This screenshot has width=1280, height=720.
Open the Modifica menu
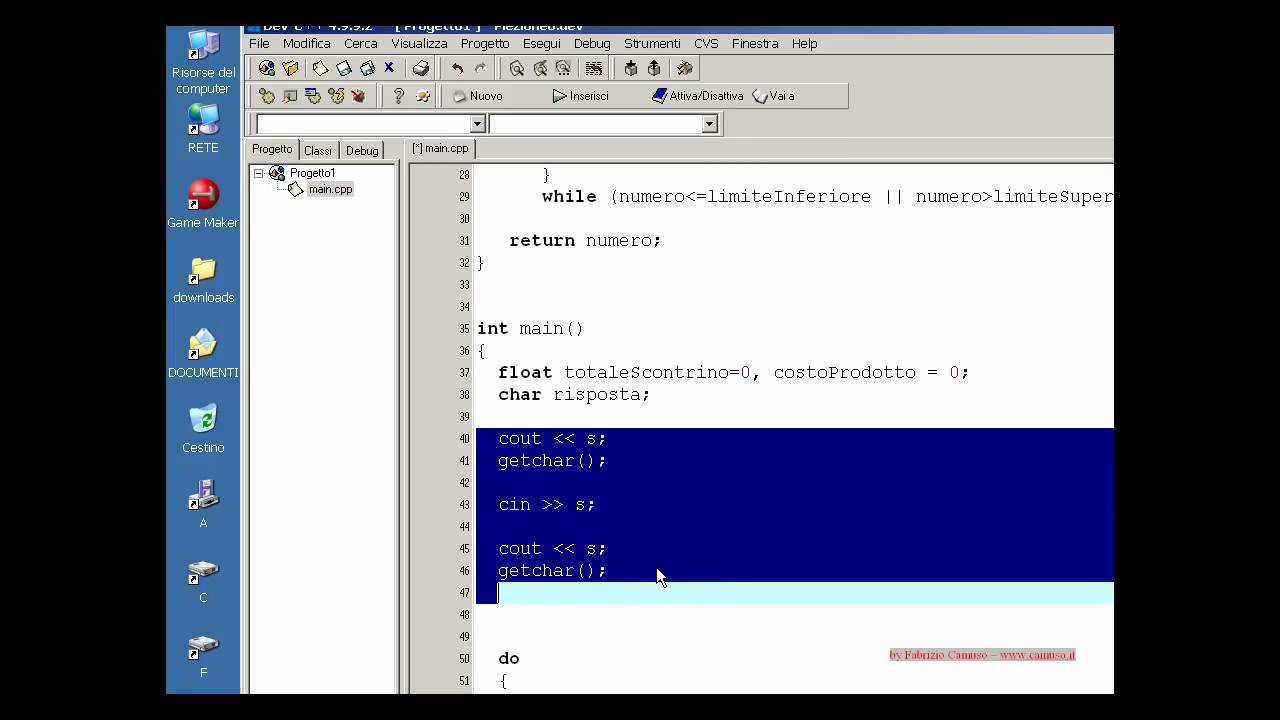pos(306,43)
